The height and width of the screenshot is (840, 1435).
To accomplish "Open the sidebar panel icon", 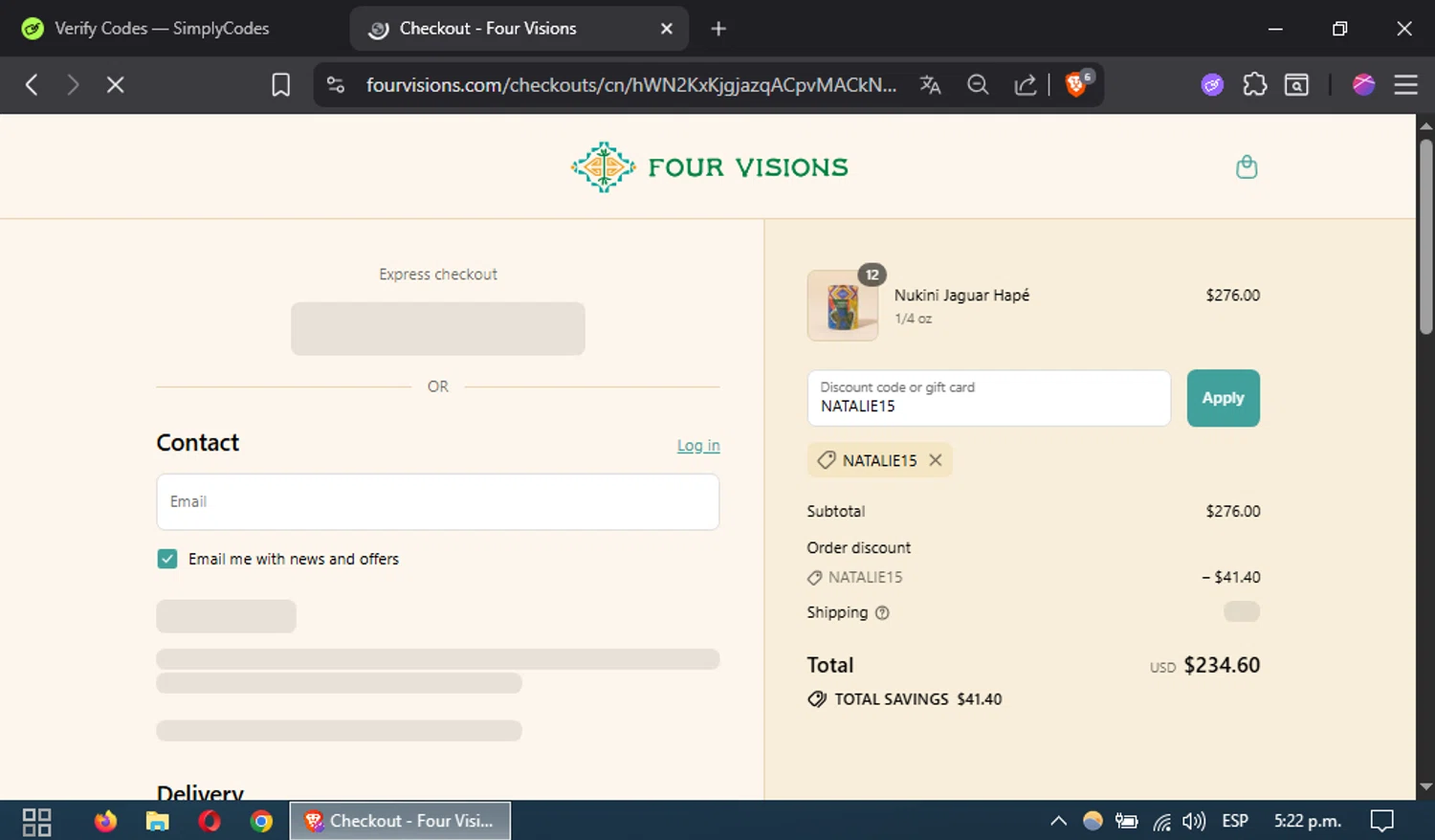I will coord(1296,85).
